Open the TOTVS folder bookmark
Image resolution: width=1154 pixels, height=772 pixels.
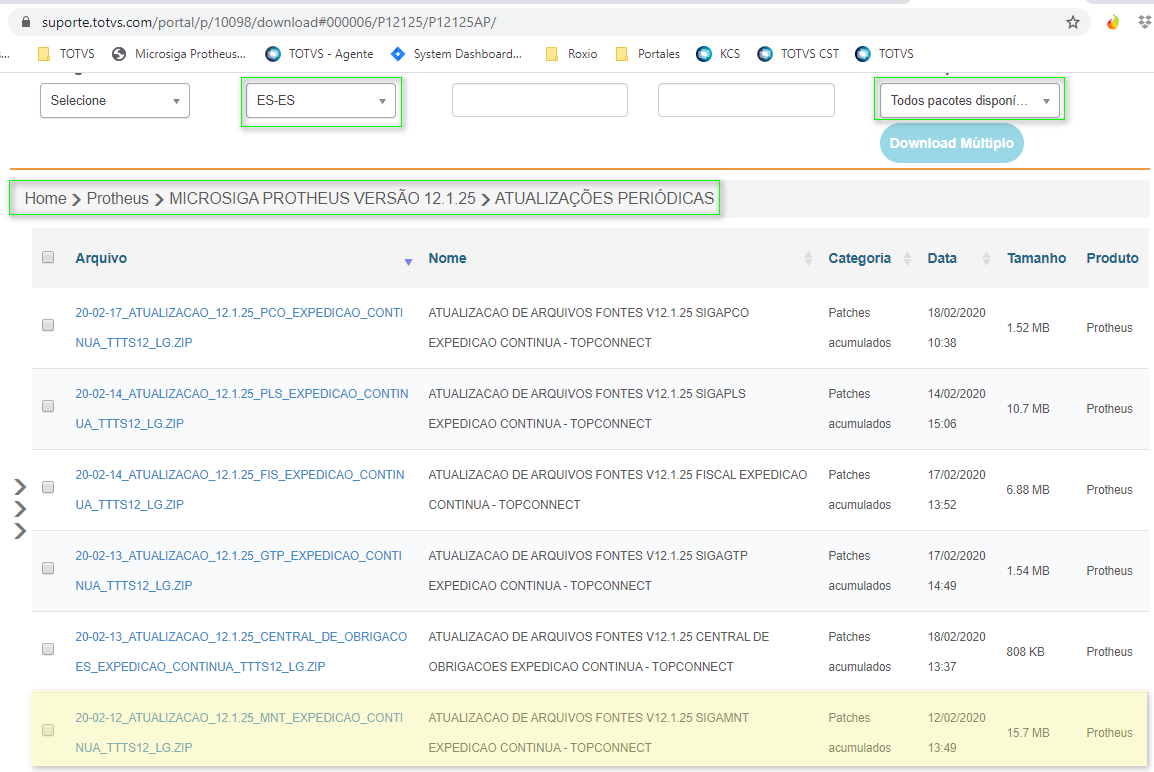[x=66, y=54]
